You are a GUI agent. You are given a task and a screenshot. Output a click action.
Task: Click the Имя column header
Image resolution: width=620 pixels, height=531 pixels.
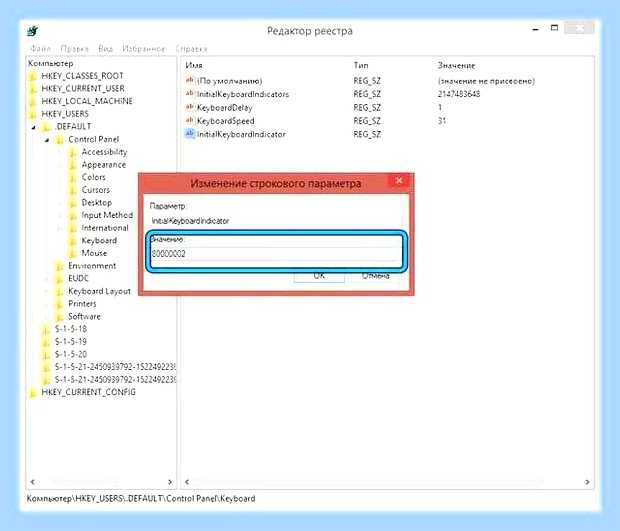(194, 65)
